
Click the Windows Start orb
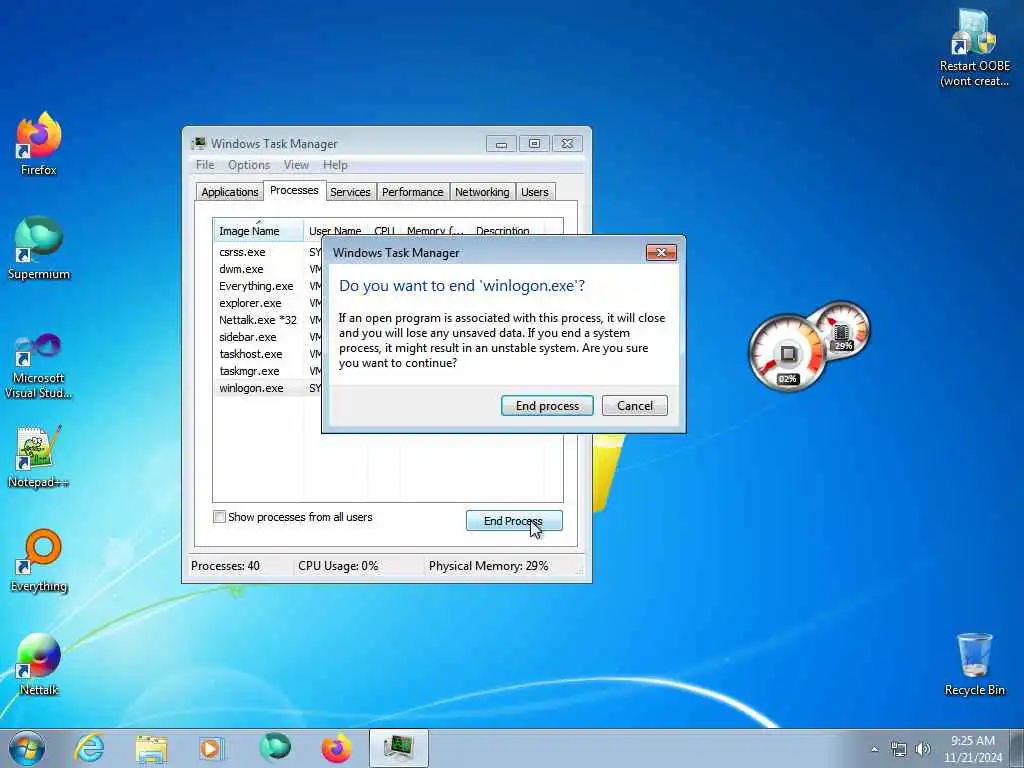(27, 748)
